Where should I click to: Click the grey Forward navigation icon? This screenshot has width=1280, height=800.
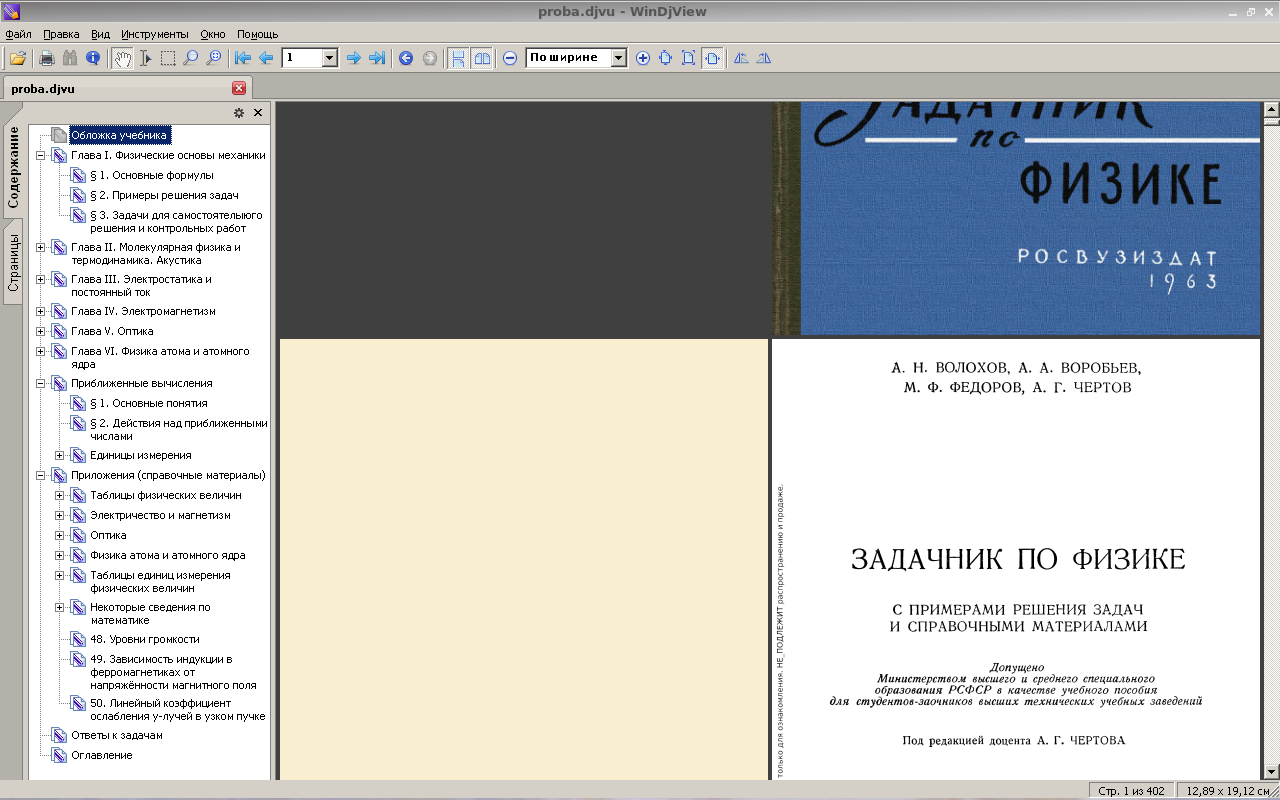429,58
